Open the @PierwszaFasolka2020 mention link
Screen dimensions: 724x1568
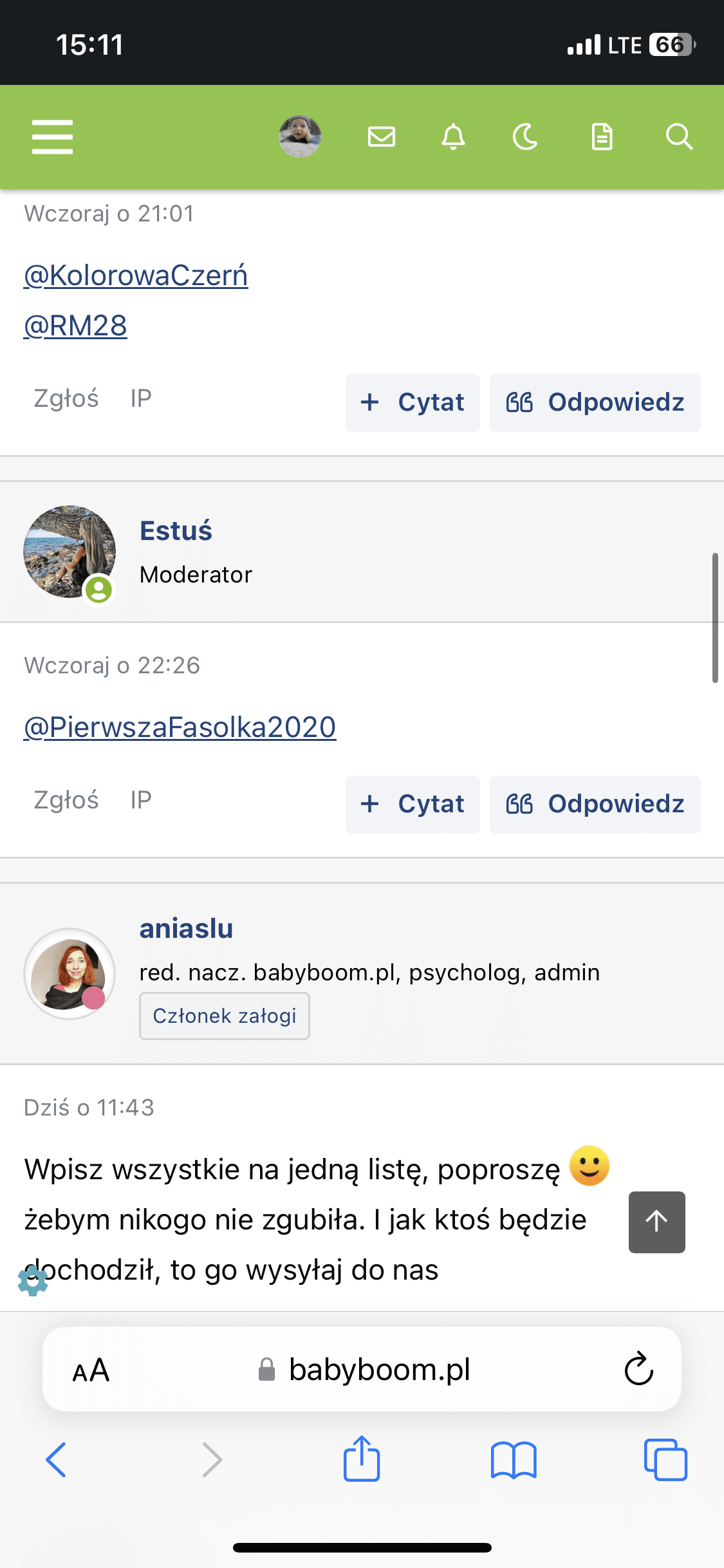click(180, 727)
